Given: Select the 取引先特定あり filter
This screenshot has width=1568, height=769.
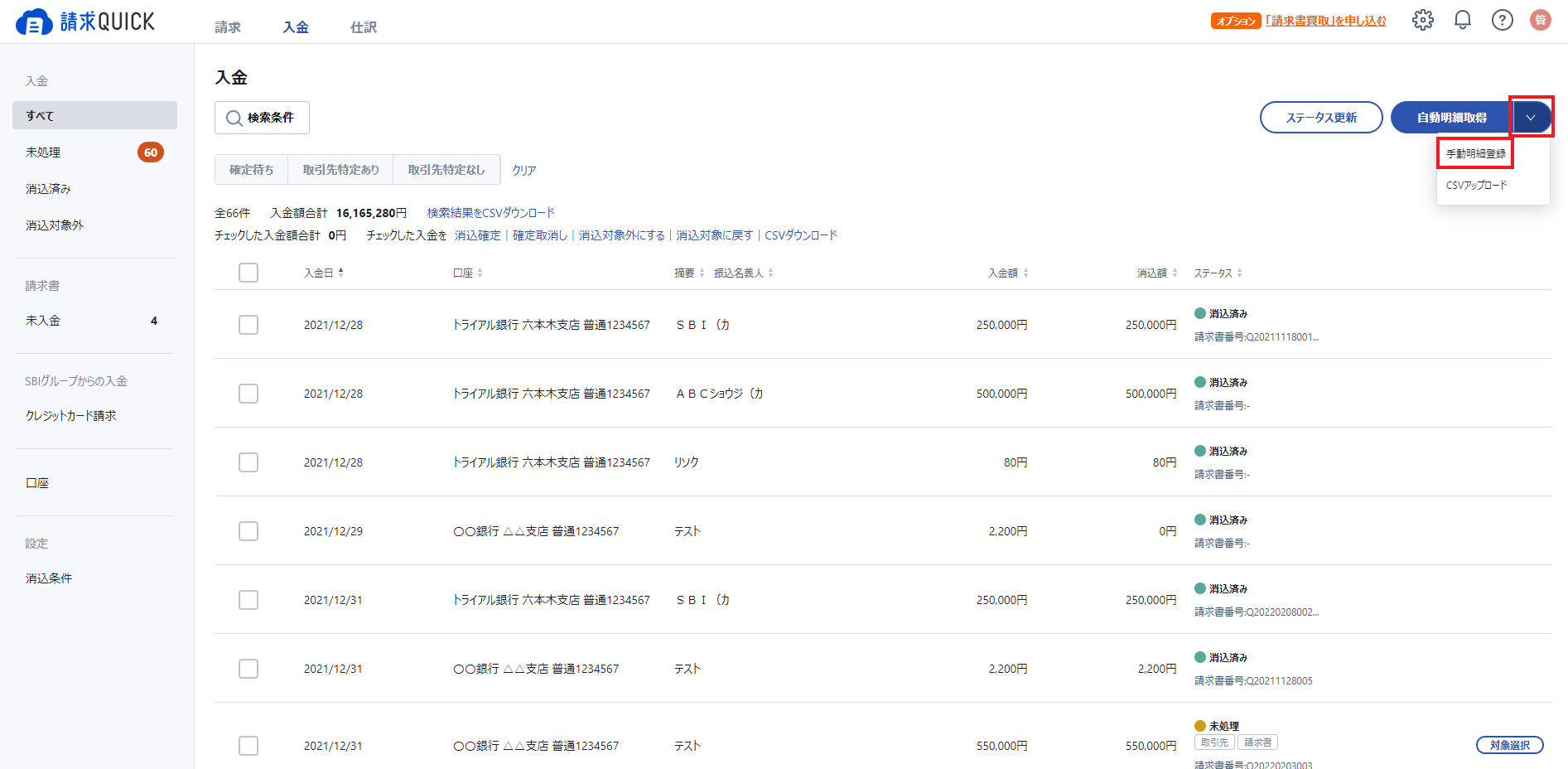Looking at the screenshot, I should [x=340, y=170].
